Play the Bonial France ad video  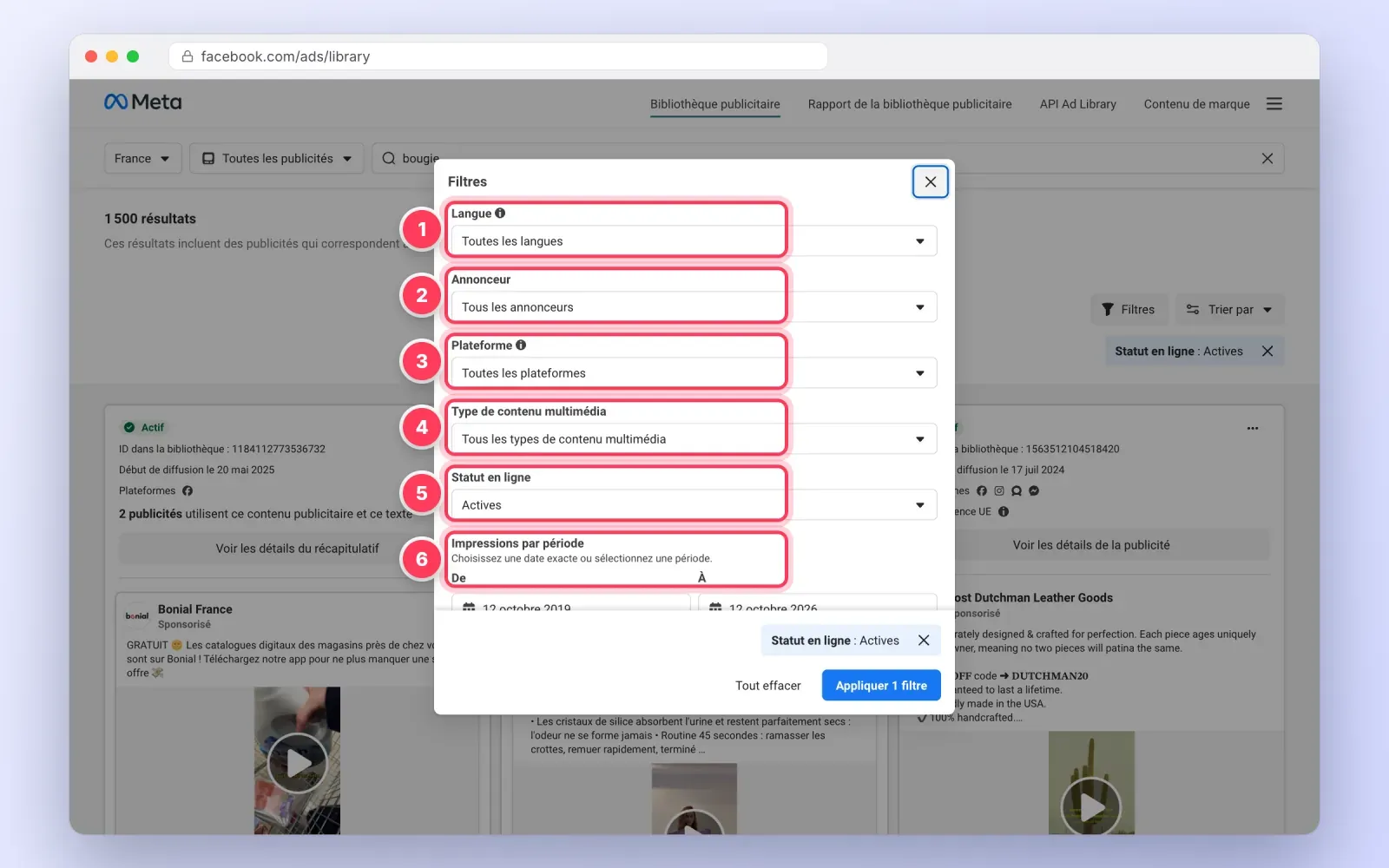[x=297, y=763]
